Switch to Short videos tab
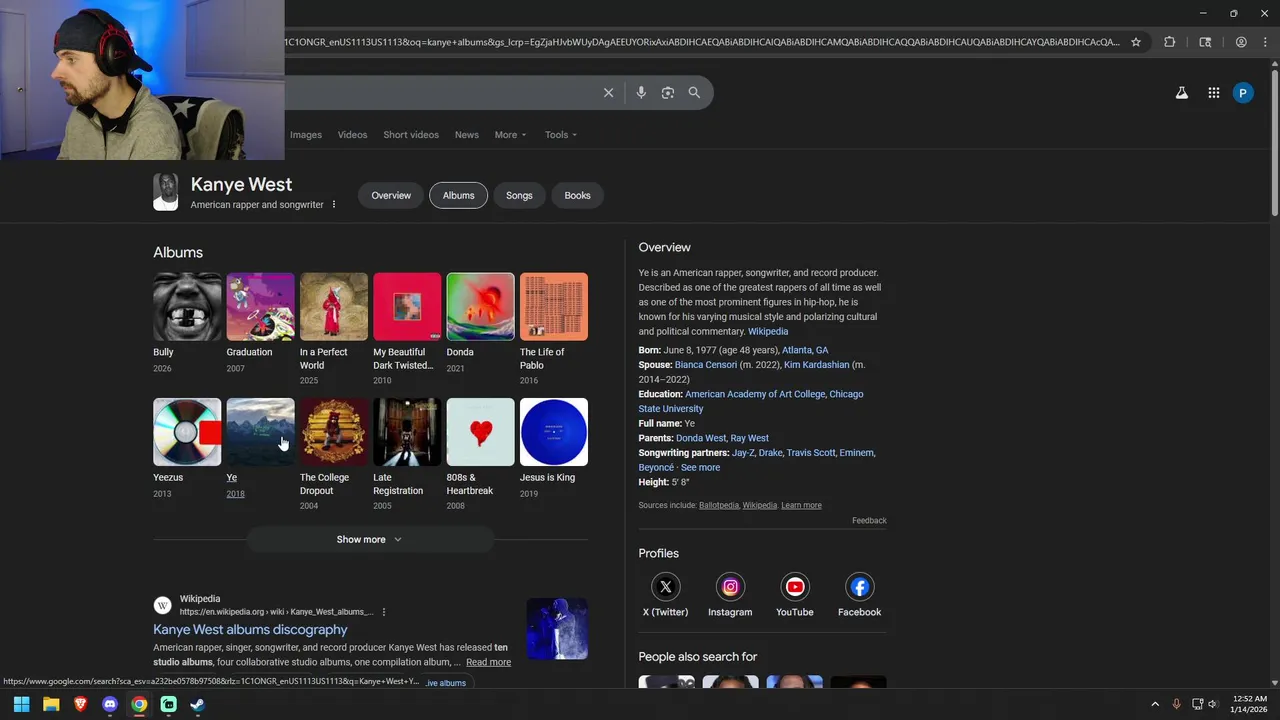 pyautogui.click(x=411, y=135)
